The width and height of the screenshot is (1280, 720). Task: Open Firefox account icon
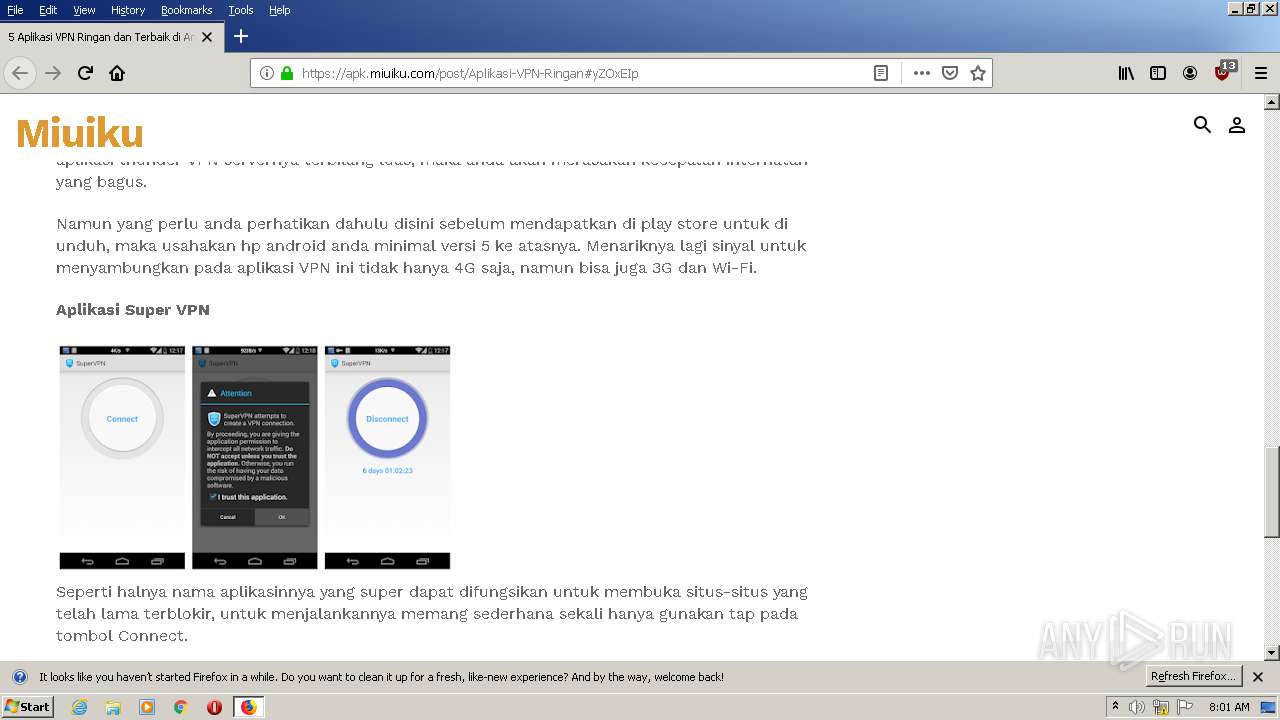[x=1190, y=73]
